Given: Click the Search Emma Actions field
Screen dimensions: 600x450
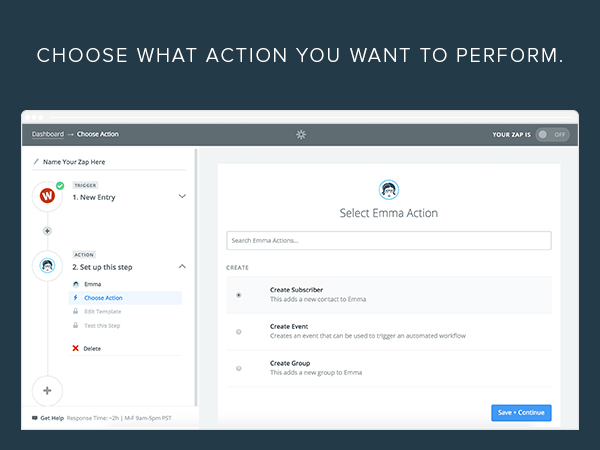Looking at the screenshot, I should (389, 240).
